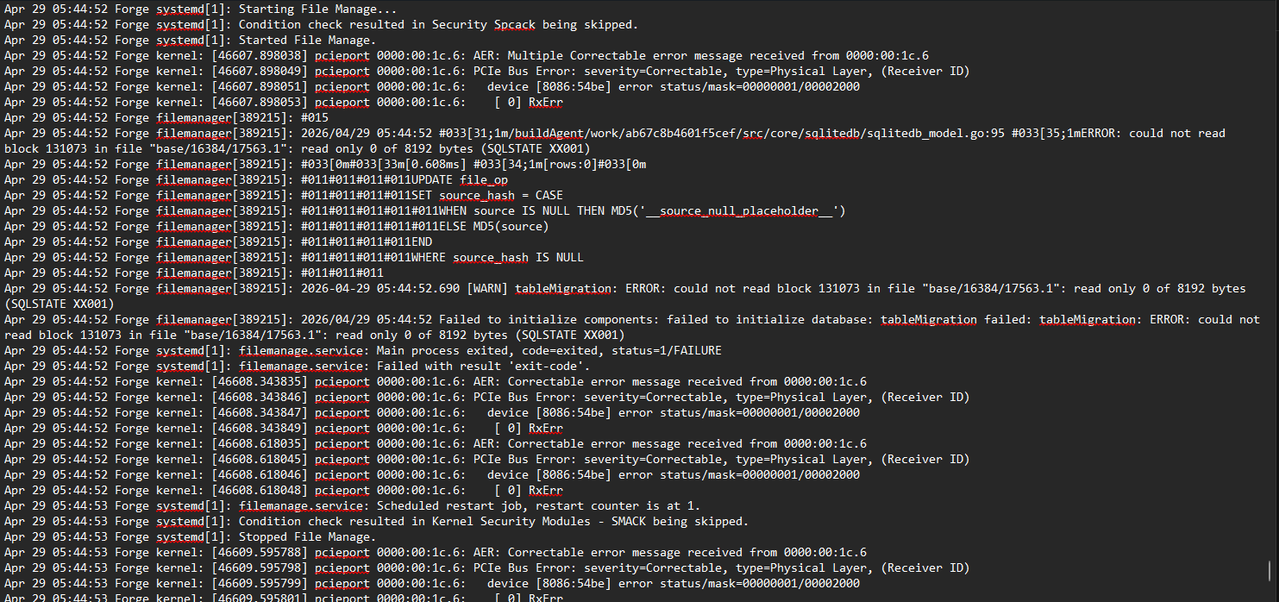
Task: Select kernel timestamp [46609.595788]
Action: click(x=260, y=552)
